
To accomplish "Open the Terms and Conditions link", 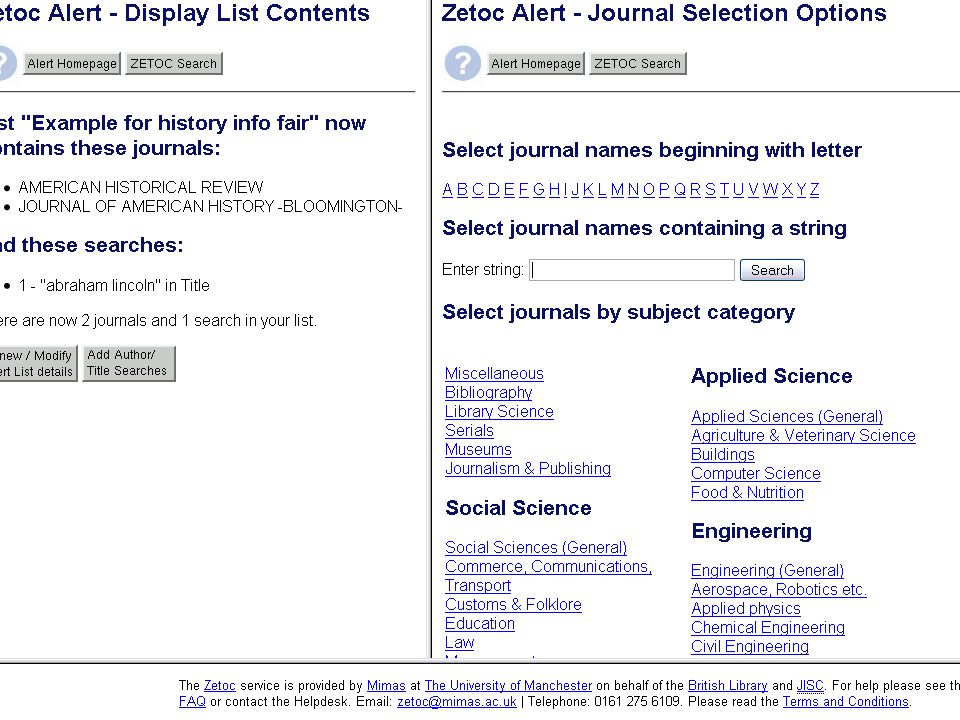I will tap(846, 702).
